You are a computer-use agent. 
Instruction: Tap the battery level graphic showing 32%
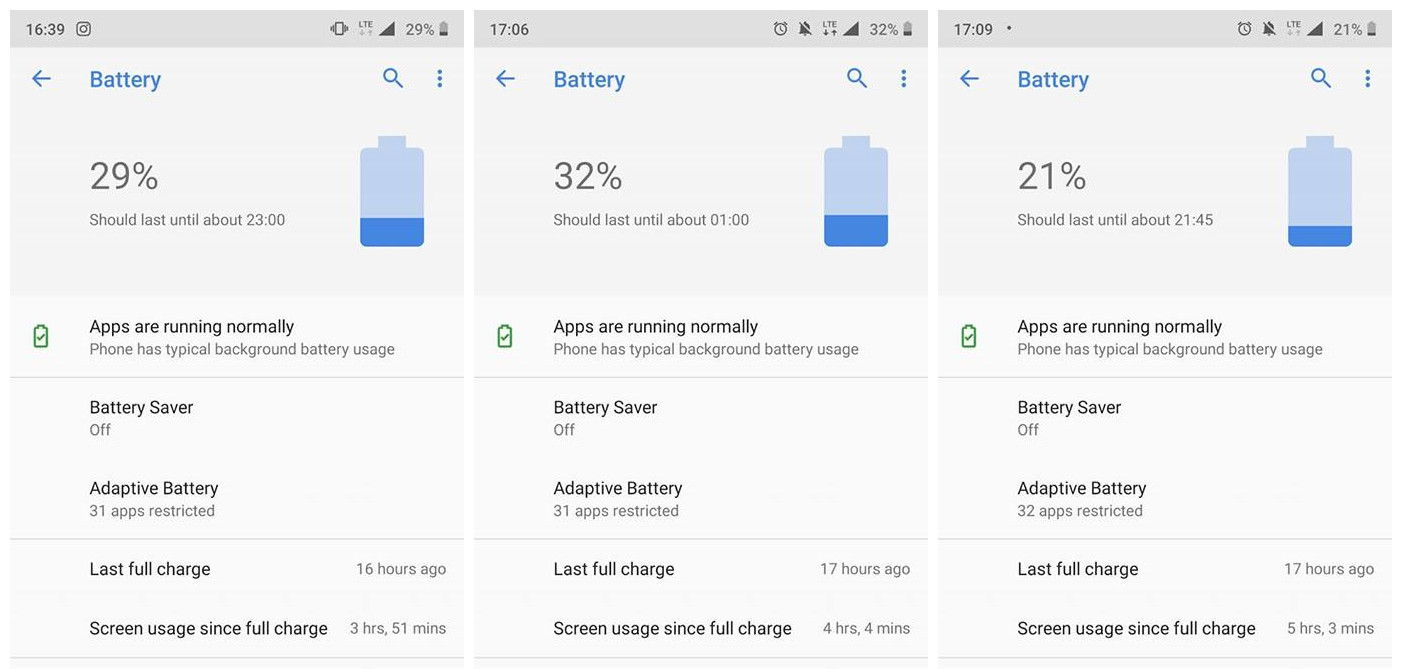click(856, 191)
